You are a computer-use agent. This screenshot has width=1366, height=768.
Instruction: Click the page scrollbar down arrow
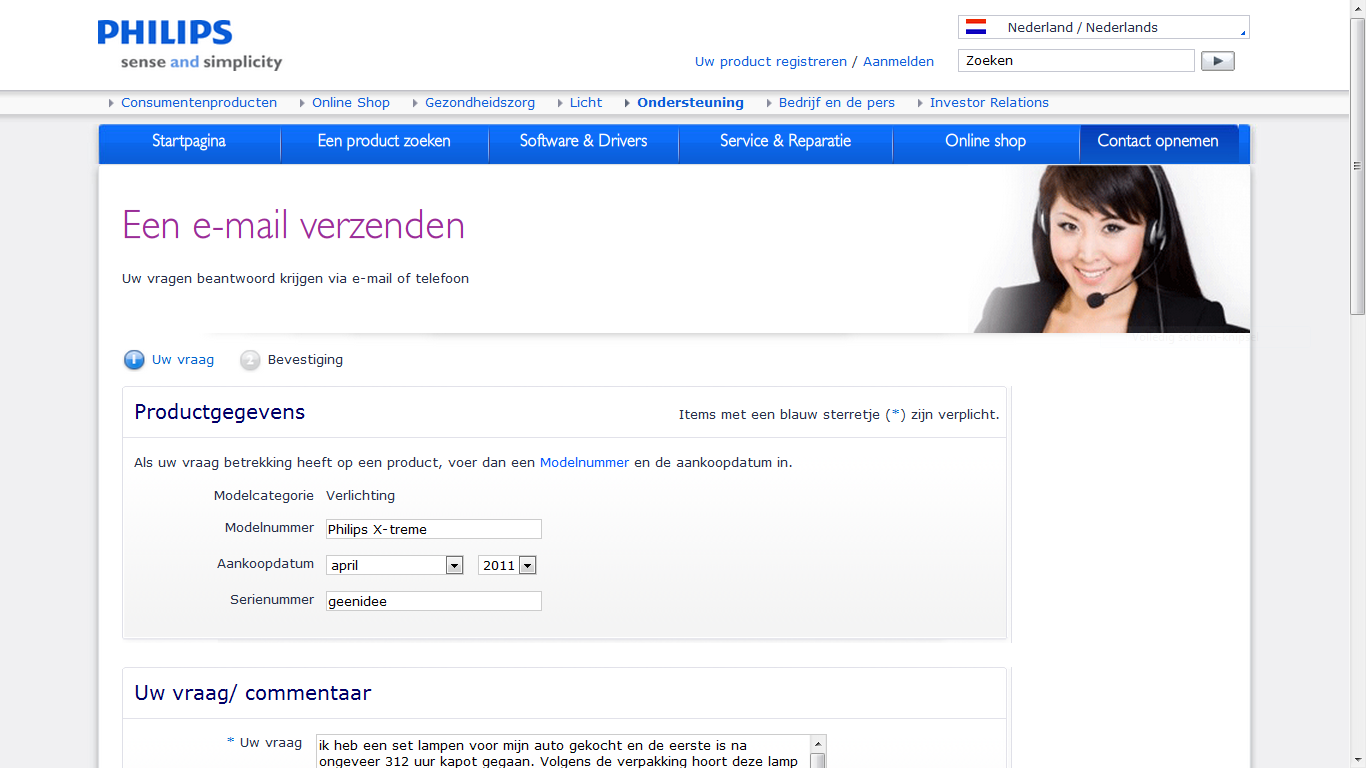click(1358, 760)
